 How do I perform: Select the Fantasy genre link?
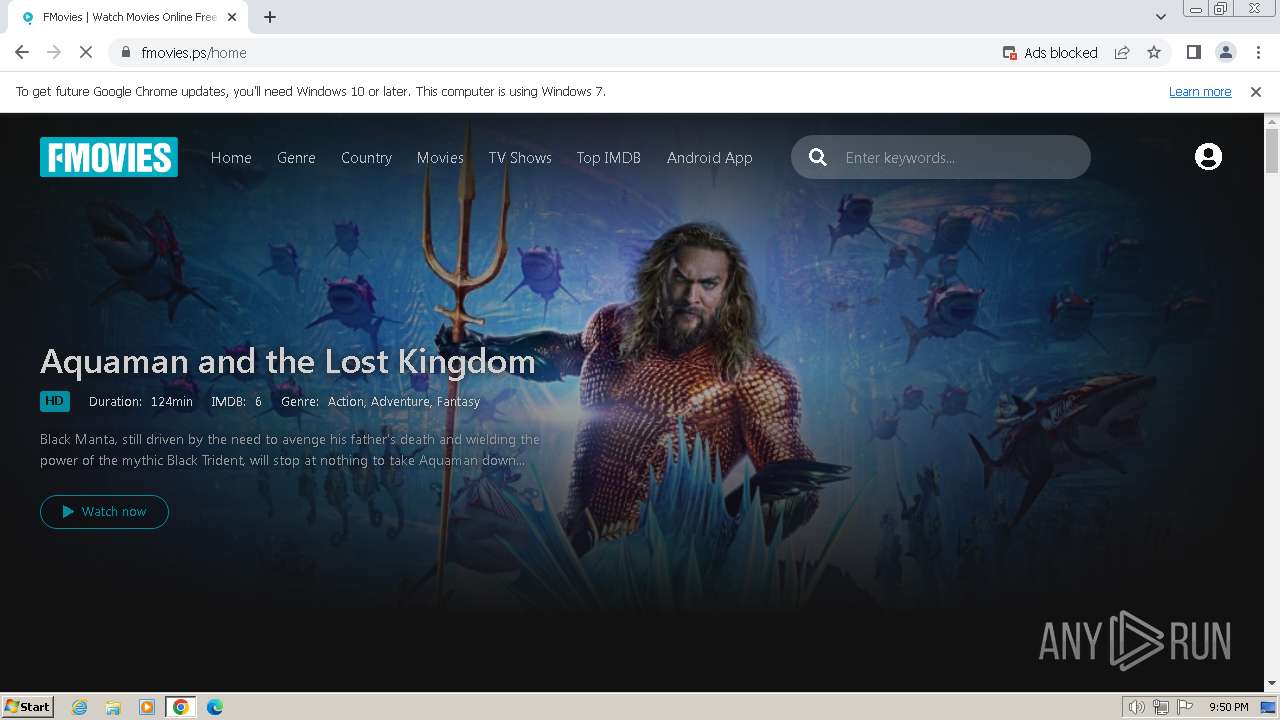pyautogui.click(x=458, y=401)
